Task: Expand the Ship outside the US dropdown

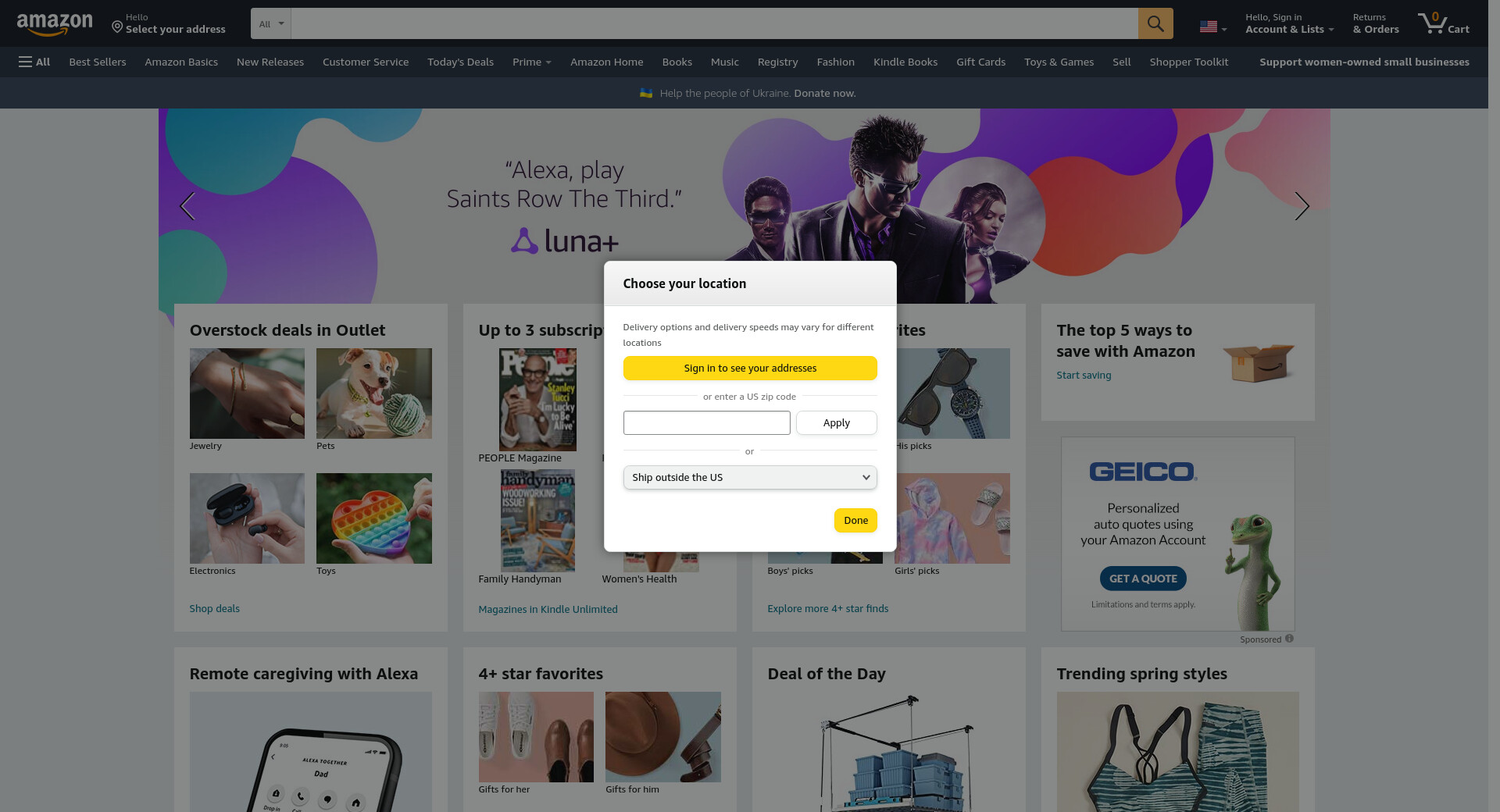Action: point(749,477)
